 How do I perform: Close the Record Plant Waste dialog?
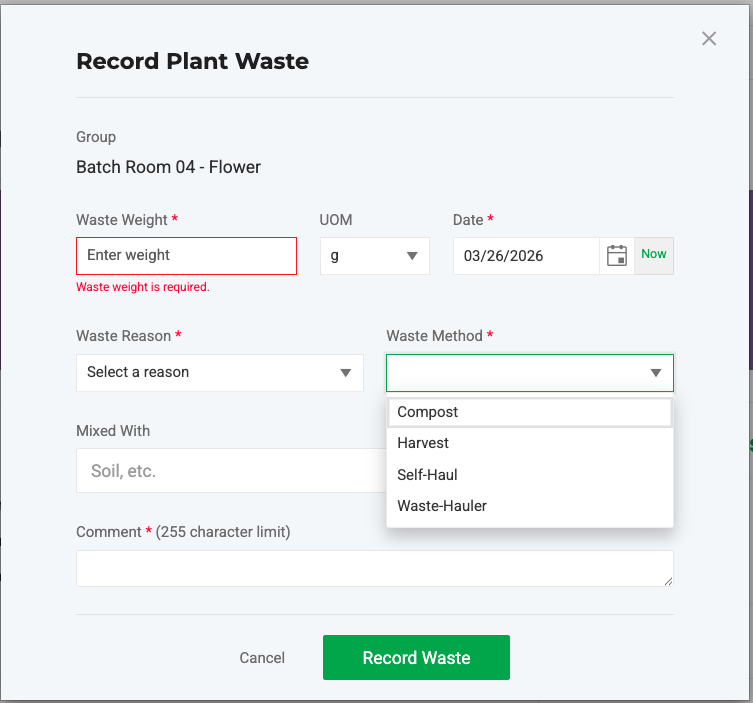pyautogui.click(x=709, y=38)
